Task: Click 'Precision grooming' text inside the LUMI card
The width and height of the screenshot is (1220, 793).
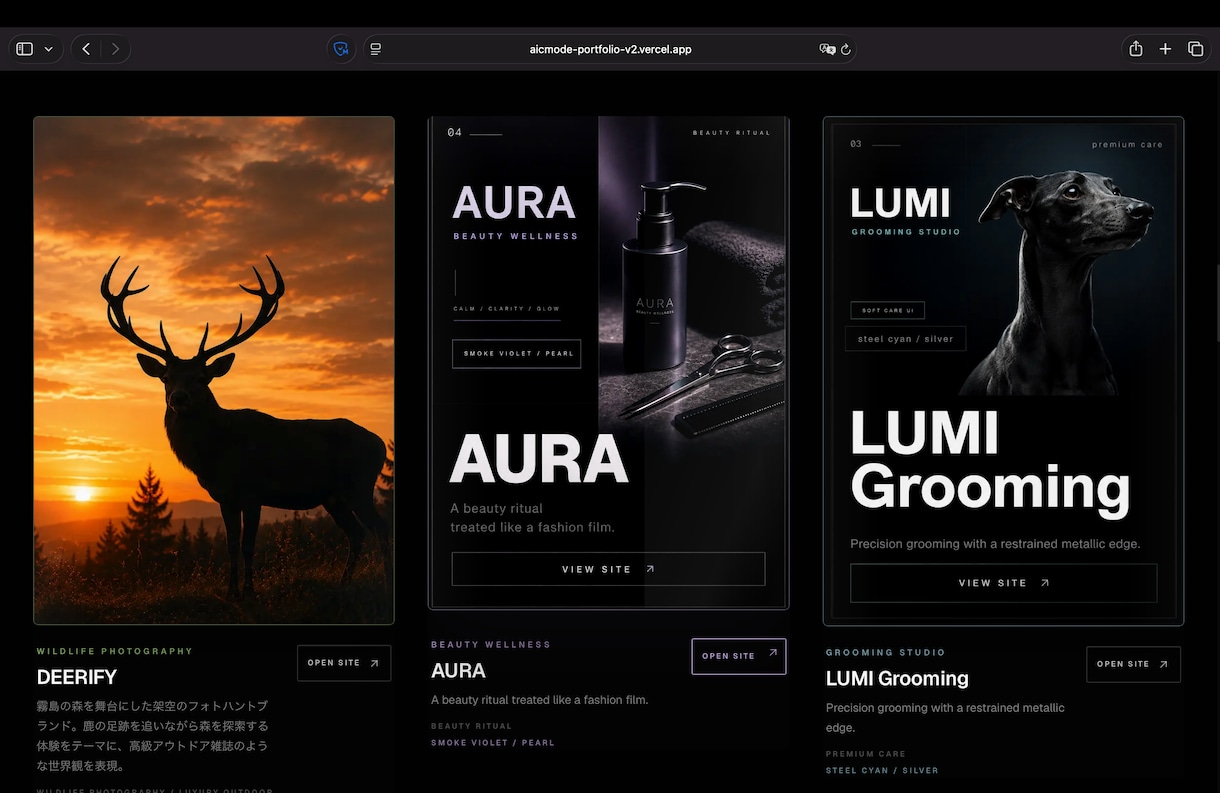Action: tap(995, 544)
